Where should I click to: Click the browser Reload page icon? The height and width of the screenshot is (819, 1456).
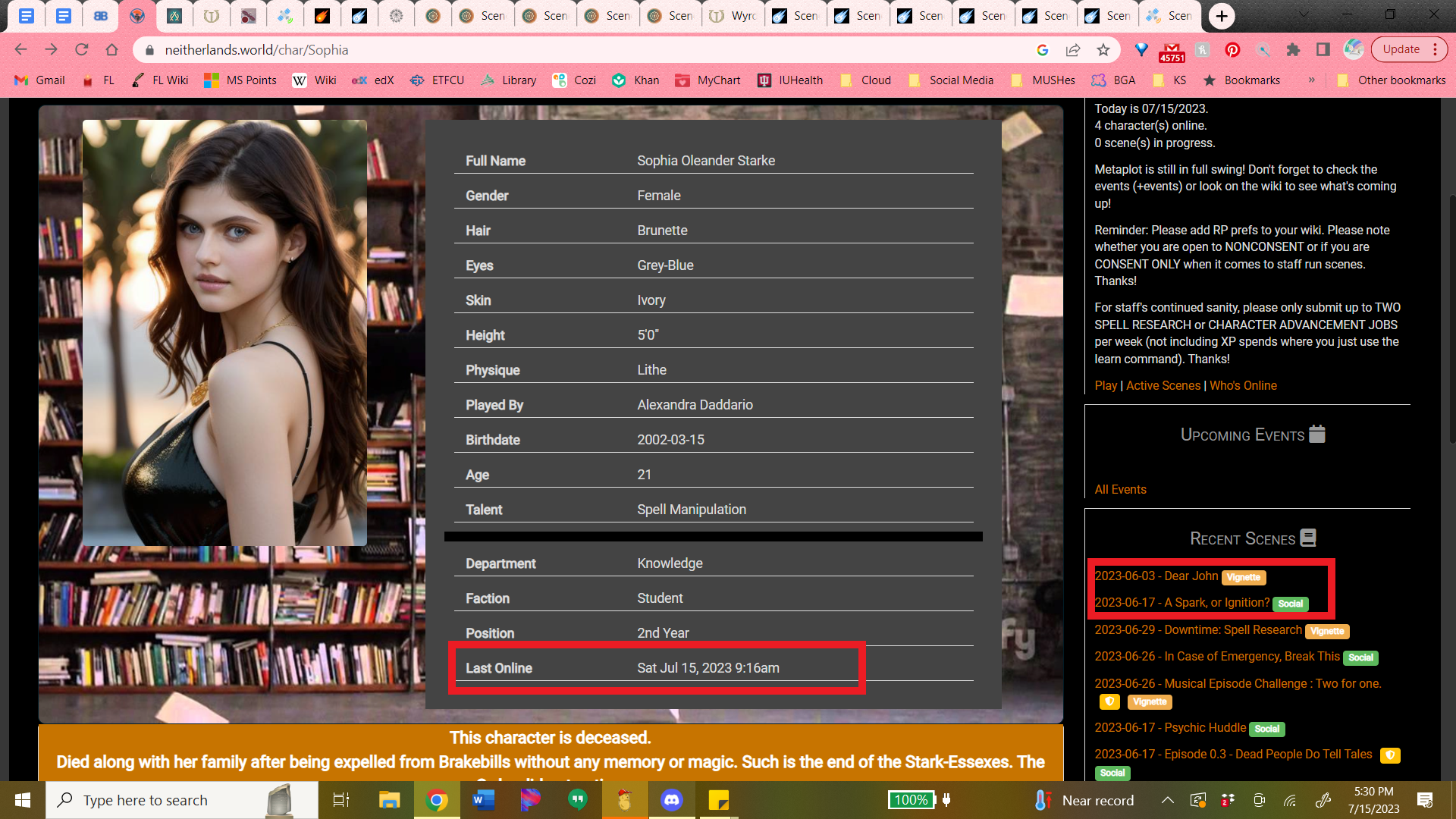point(81,50)
